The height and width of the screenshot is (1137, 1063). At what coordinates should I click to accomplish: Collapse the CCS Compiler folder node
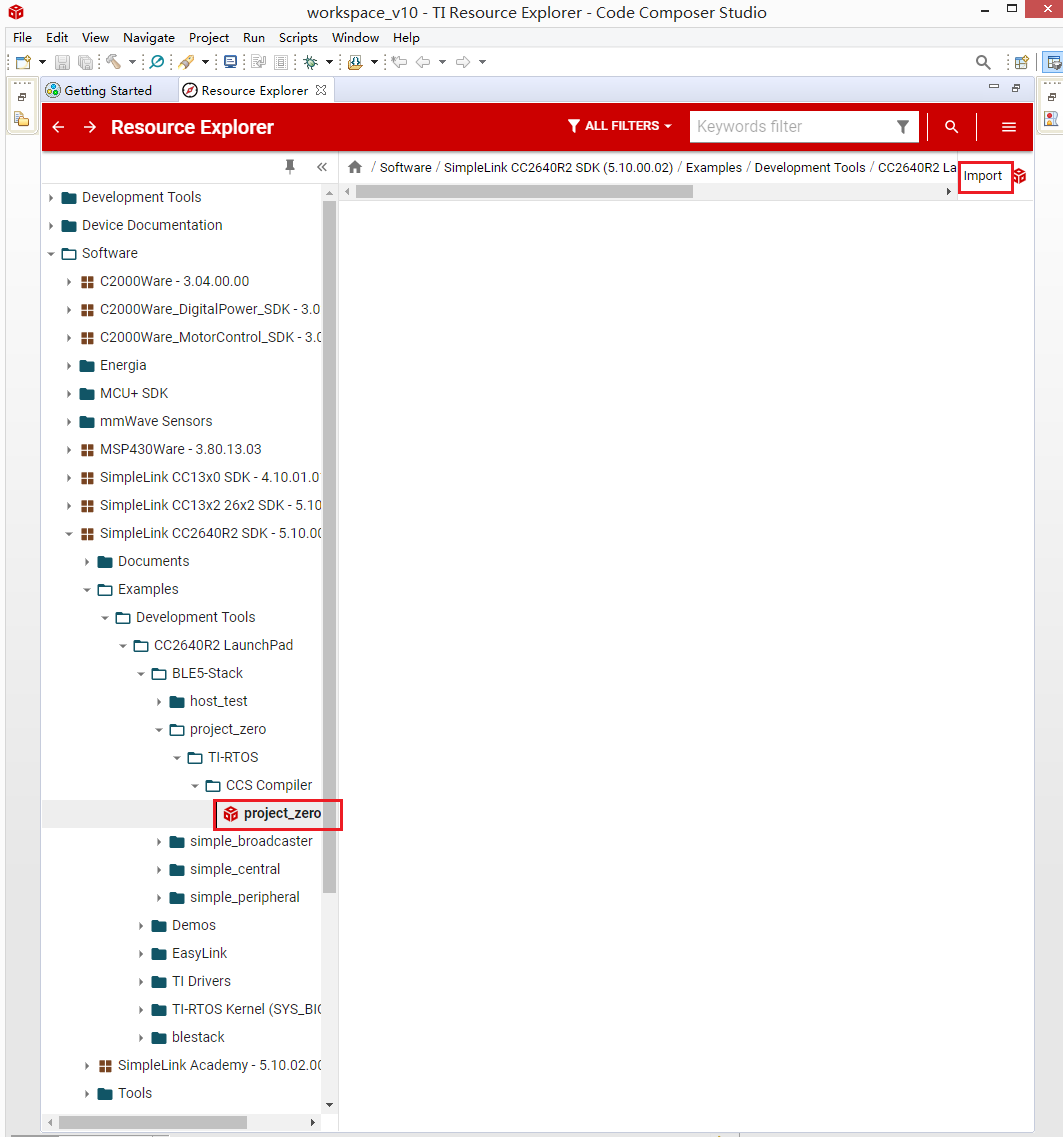pos(194,786)
